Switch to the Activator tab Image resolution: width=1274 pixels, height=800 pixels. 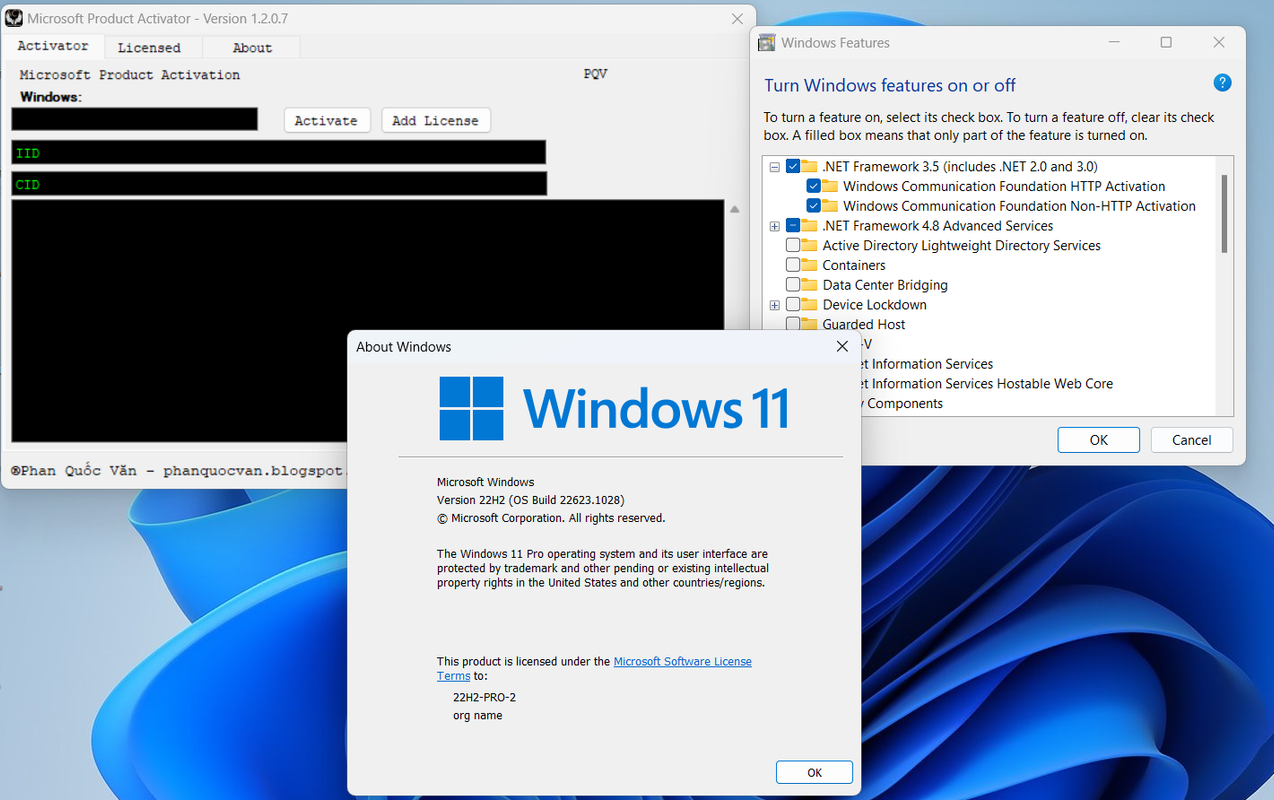(x=53, y=46)
